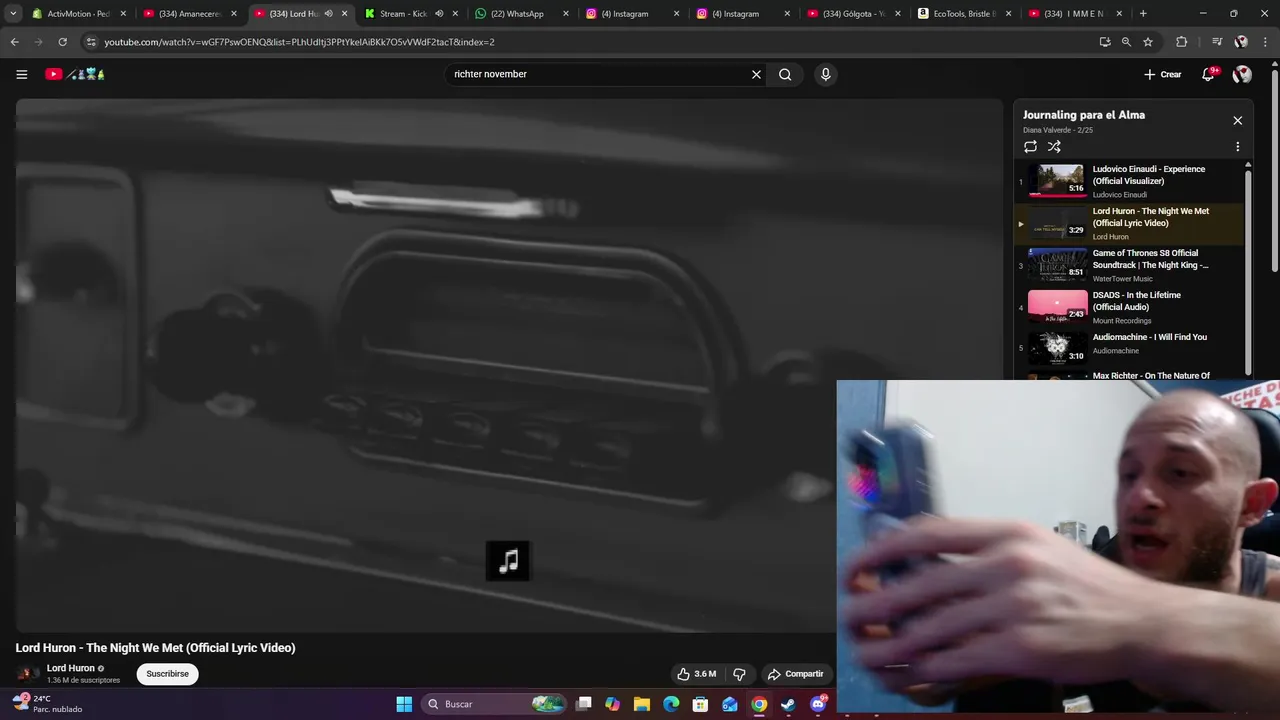
Task: Bookmark this page with star
Action: tap(1148, 42)
